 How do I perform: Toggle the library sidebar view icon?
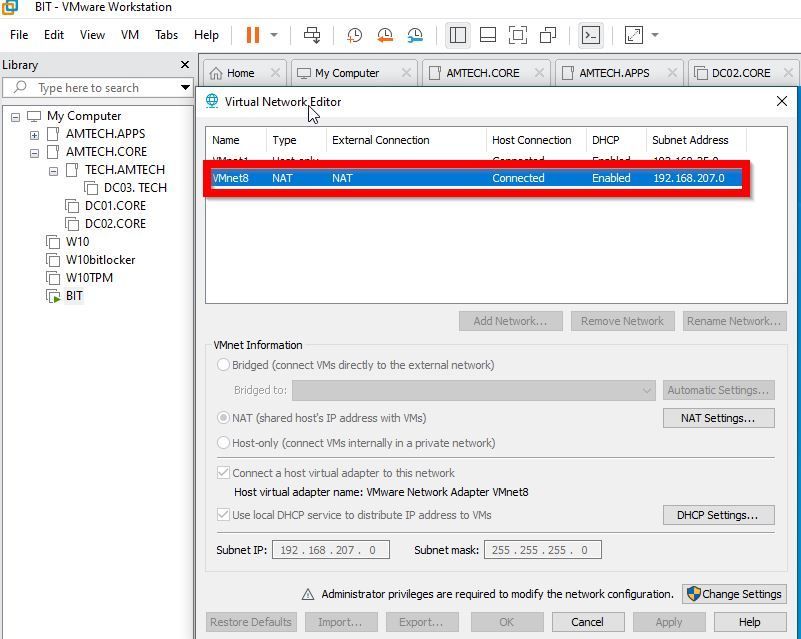[458, 35]
